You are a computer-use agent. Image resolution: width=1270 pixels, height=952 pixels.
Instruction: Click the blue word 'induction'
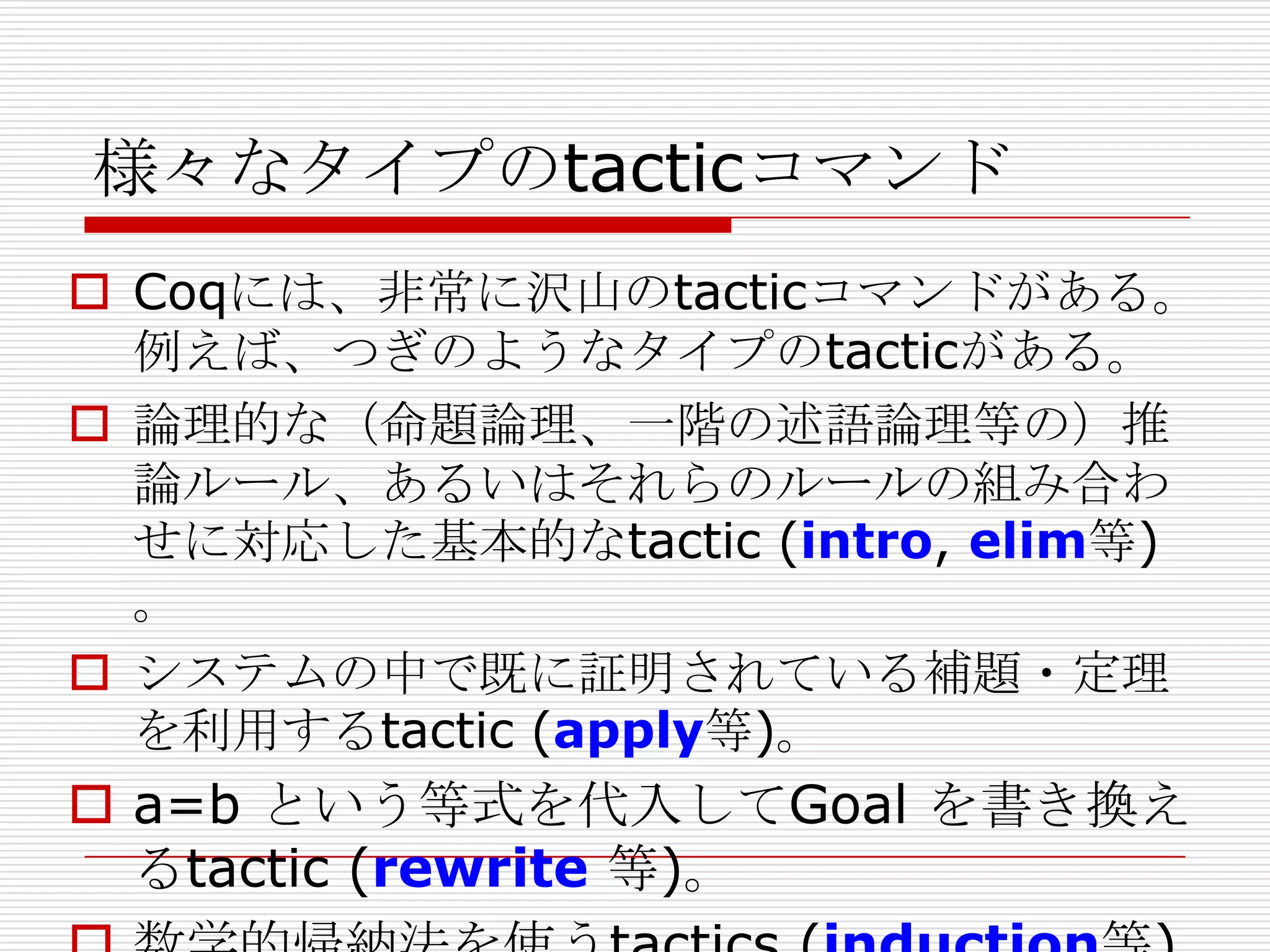[962, 937]
